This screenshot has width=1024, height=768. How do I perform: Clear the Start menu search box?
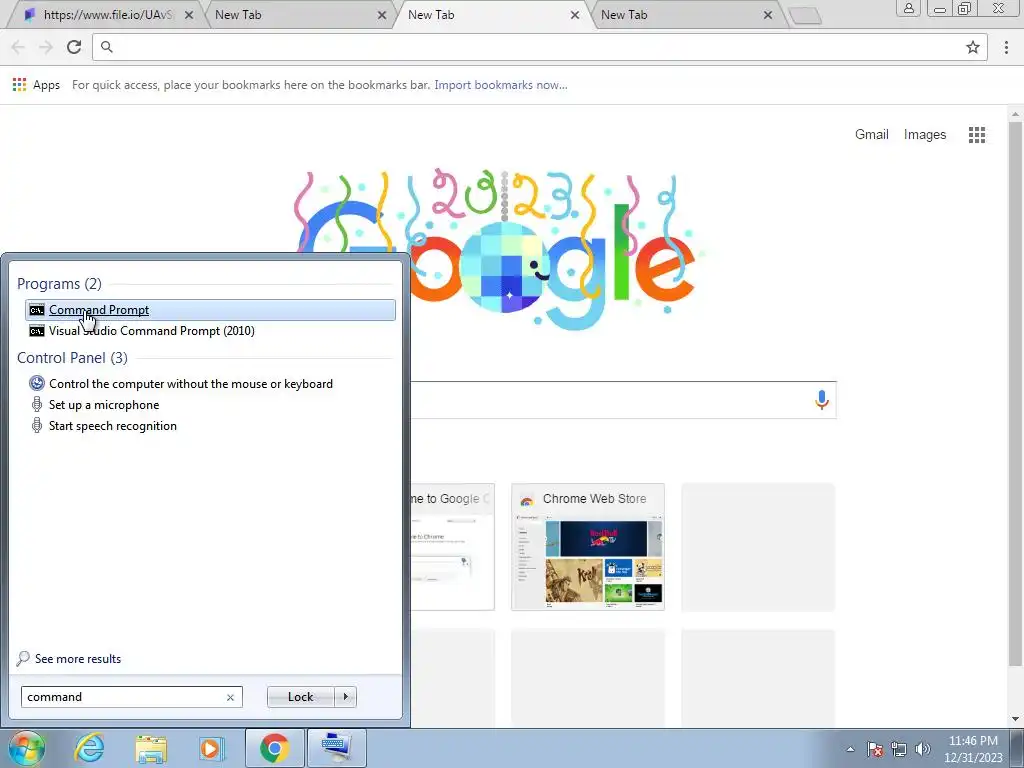230,697
